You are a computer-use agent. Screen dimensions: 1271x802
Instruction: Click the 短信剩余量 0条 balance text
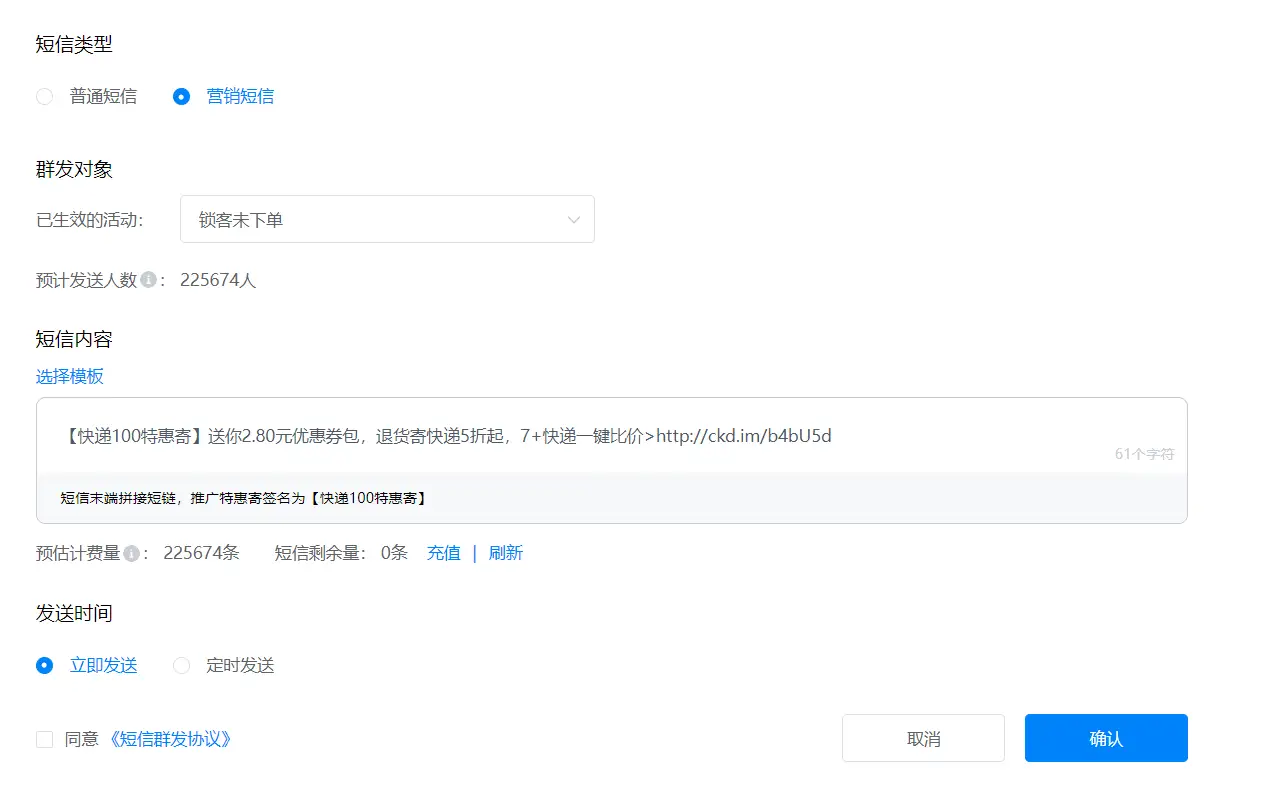[x=341, y=554]
